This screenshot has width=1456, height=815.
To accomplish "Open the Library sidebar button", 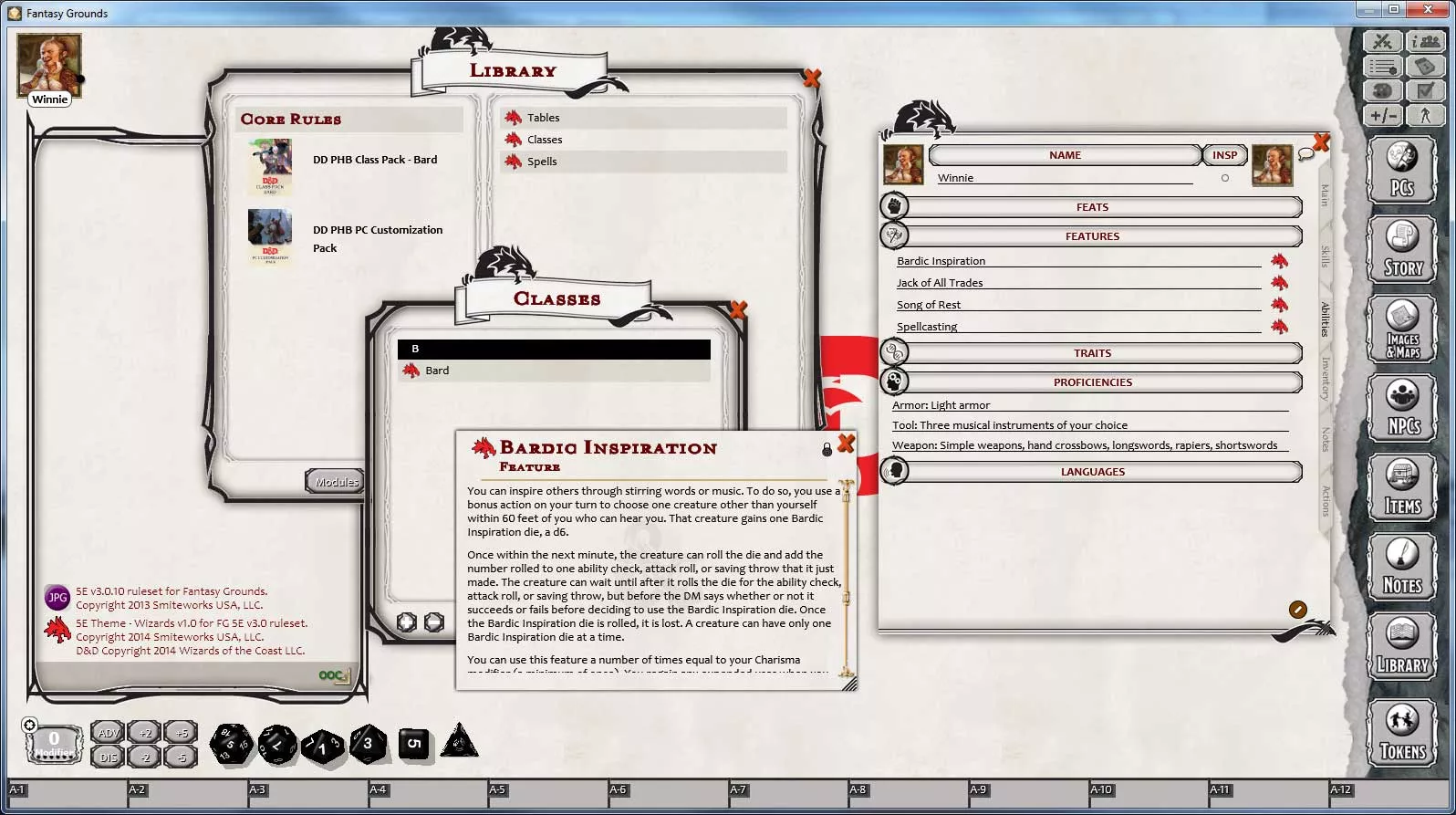I will coord(1402,647).
